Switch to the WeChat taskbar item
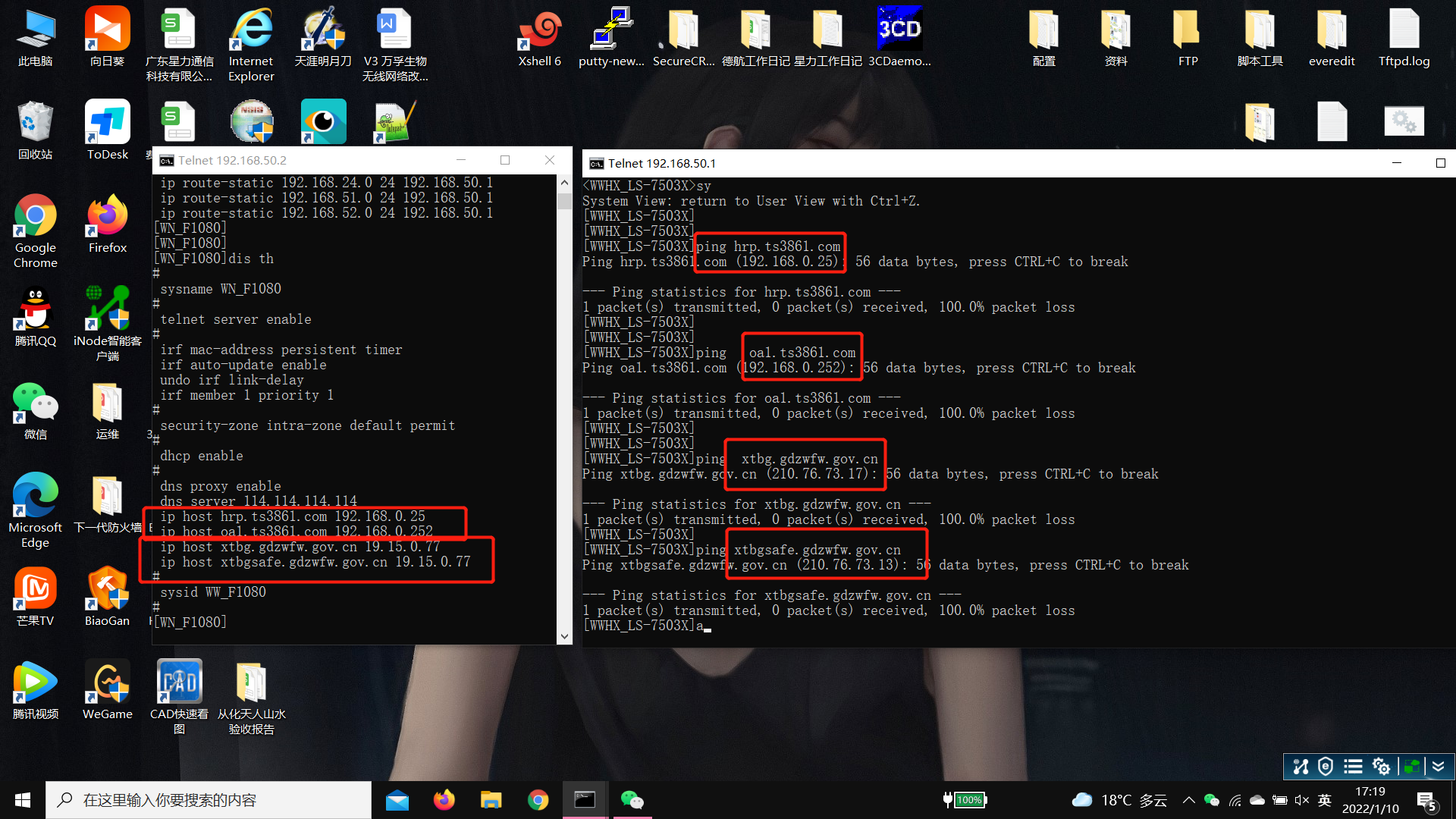Screen dimensions: 1456x819 click(x=632, y=800)
